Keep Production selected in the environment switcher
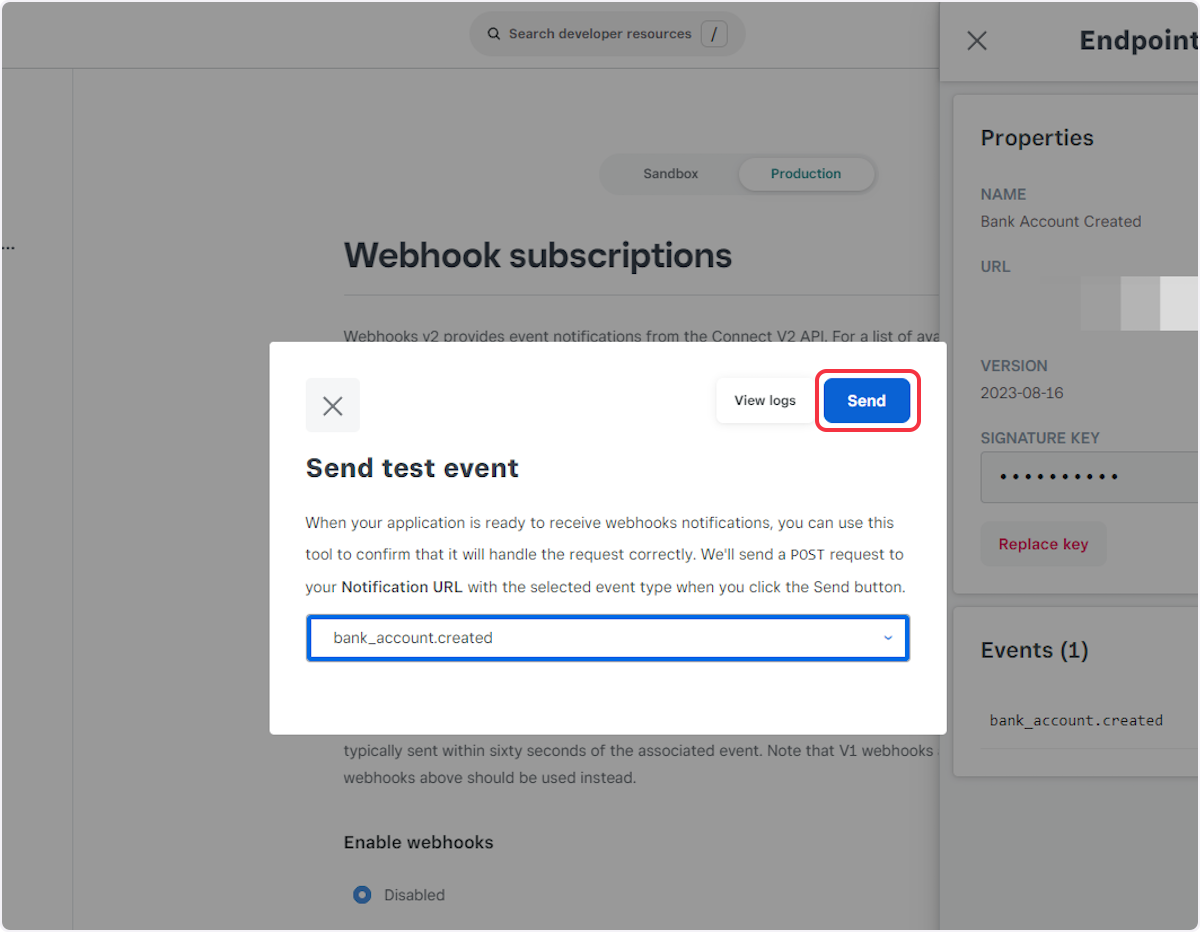1200x932 pixels. (x=806, y=173)
